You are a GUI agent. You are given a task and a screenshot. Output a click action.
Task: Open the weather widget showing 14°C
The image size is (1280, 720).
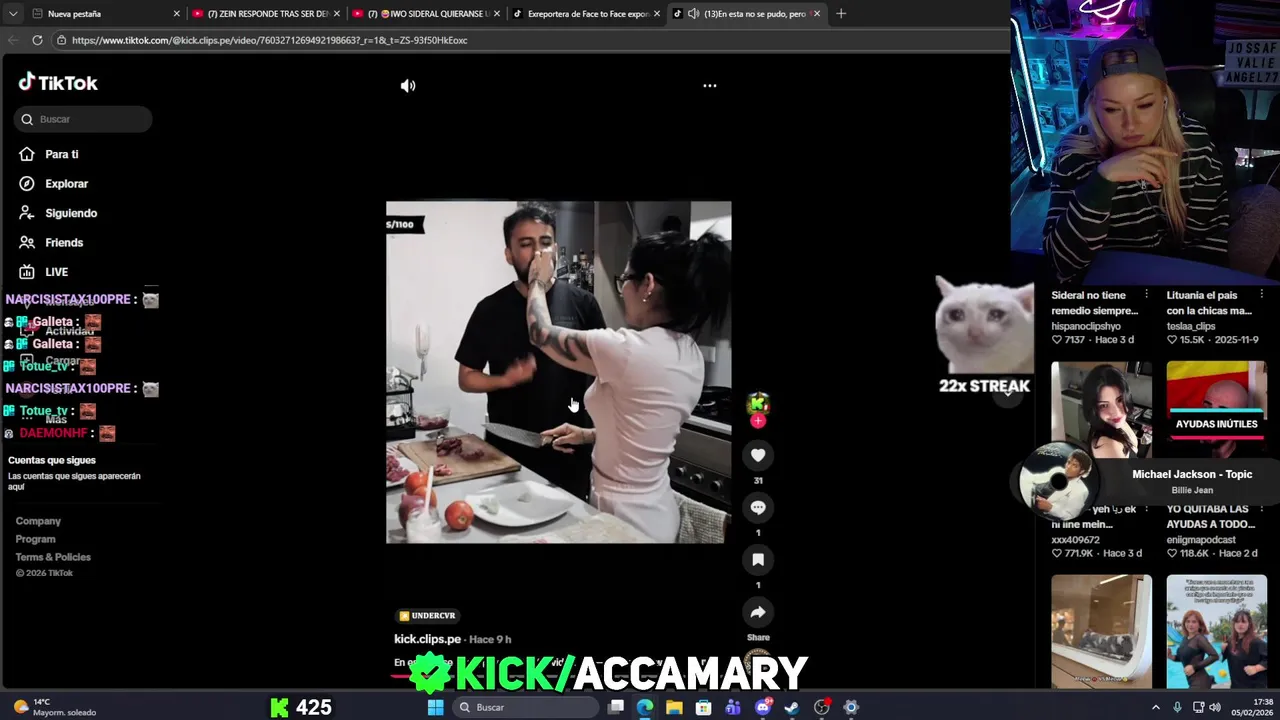[x=55, y=707]
